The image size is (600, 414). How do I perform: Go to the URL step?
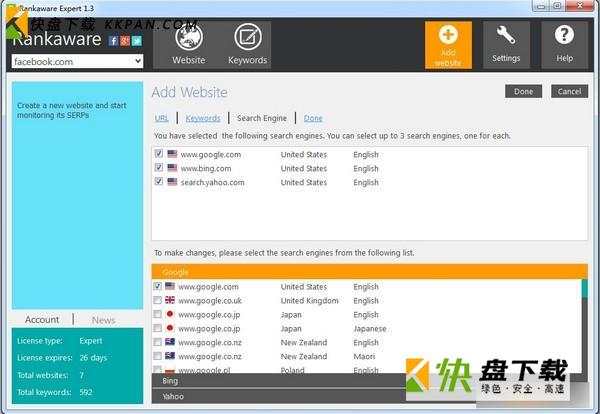[x=161, y=118]
